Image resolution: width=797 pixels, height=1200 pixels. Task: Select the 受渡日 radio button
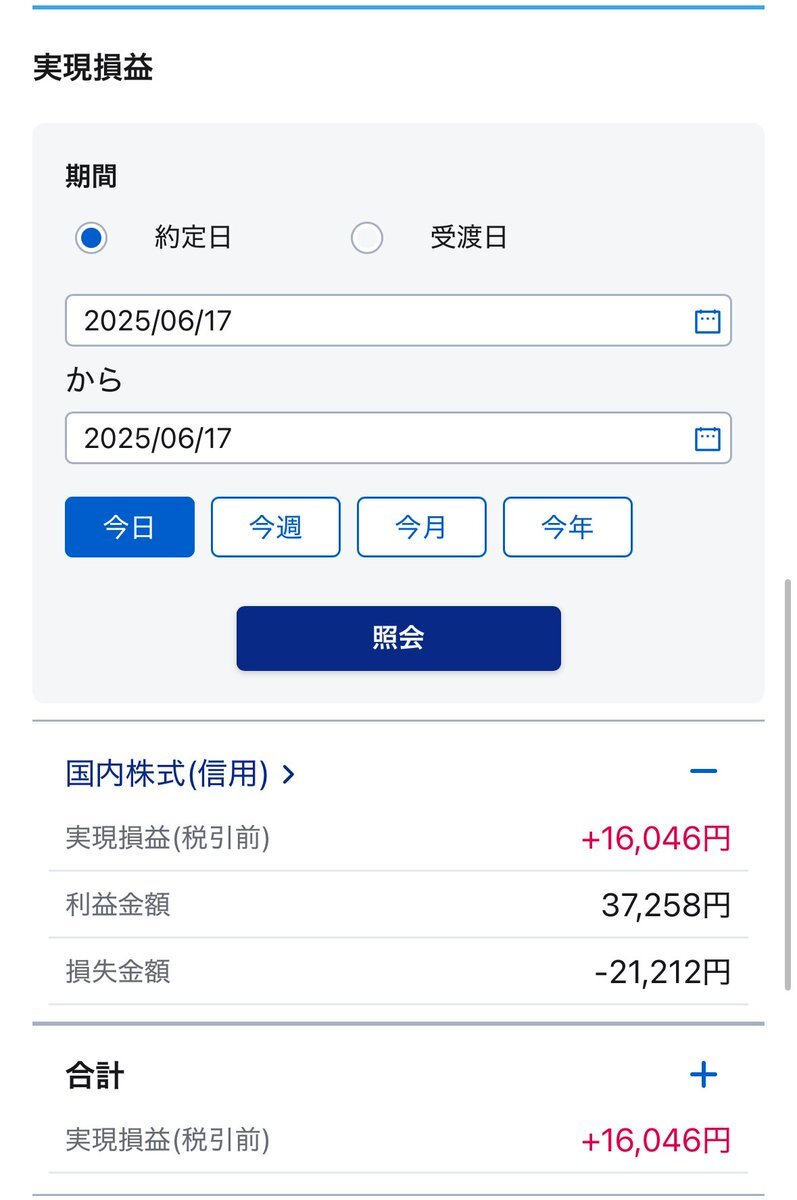[x=367, y=238]
